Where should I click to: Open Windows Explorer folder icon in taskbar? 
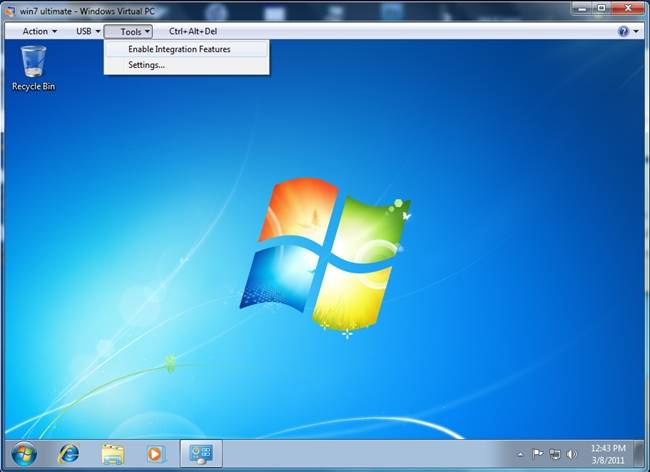point(112,454)
